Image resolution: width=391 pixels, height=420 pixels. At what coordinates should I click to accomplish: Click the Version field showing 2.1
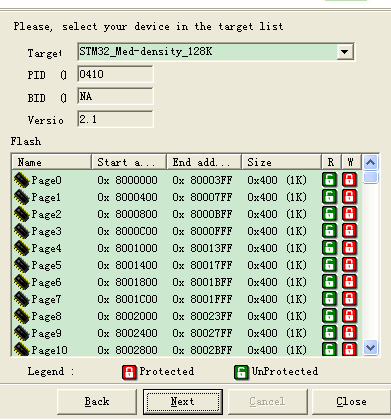click(x=115, y=119)
